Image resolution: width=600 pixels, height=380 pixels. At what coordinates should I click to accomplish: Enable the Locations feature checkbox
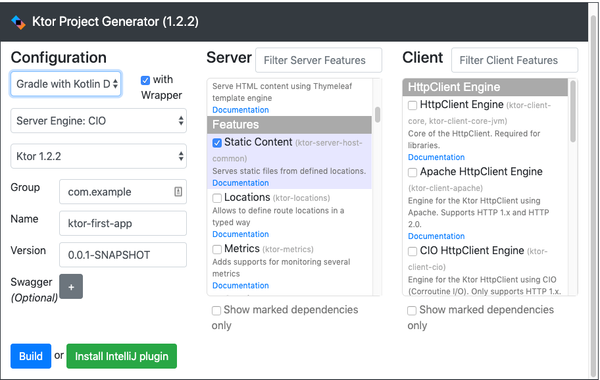point(217,198)
